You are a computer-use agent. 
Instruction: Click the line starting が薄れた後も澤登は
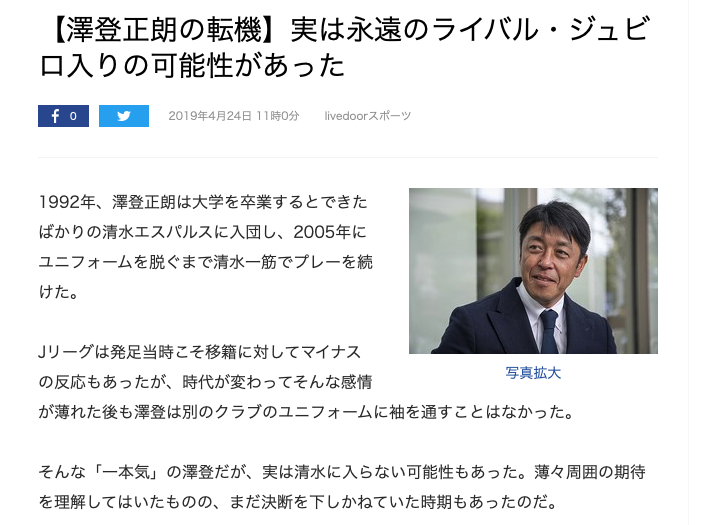pos(306,412)
